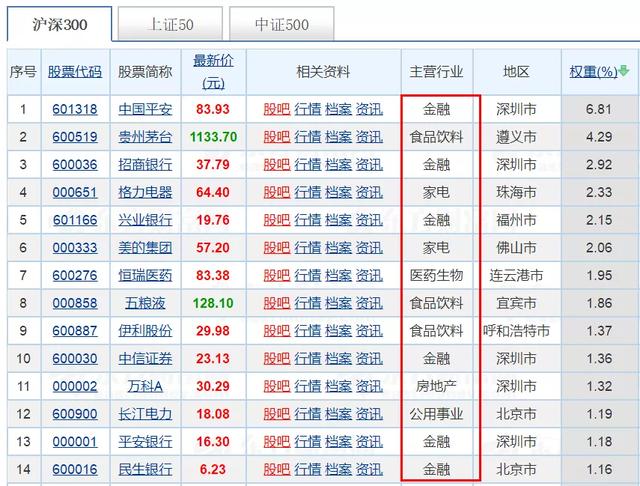The width and height of the screenshot is (640, 486).
Task: Select the 中证500 tab
Action: 282,24
